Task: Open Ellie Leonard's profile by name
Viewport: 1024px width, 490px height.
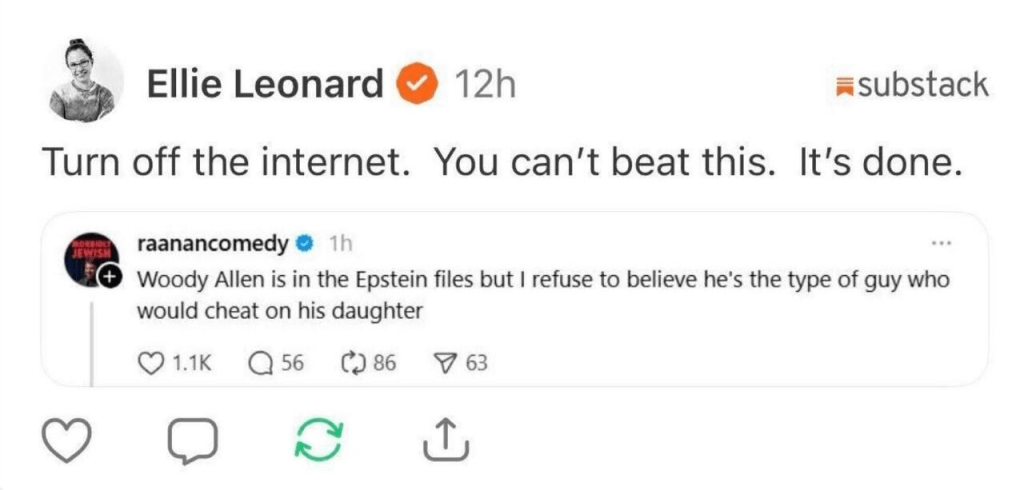Action: click(x=264, y=85)
